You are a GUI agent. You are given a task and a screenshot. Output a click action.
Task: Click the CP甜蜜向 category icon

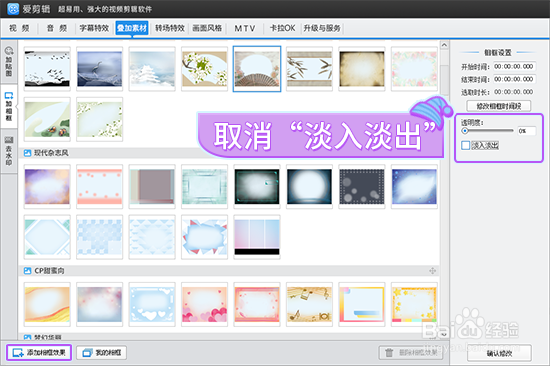27,271
